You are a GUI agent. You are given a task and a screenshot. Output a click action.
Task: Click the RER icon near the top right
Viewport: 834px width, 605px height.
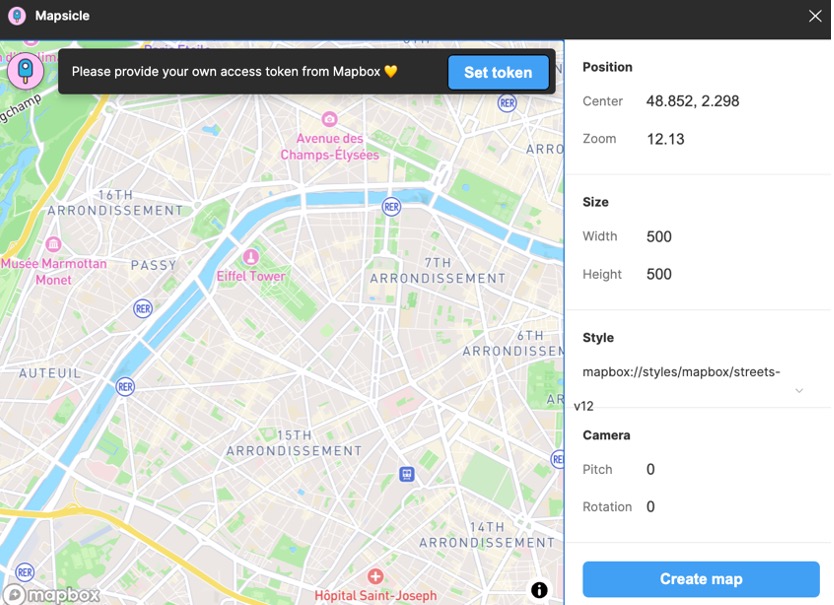pyautogui.click(x=505, y=101)
